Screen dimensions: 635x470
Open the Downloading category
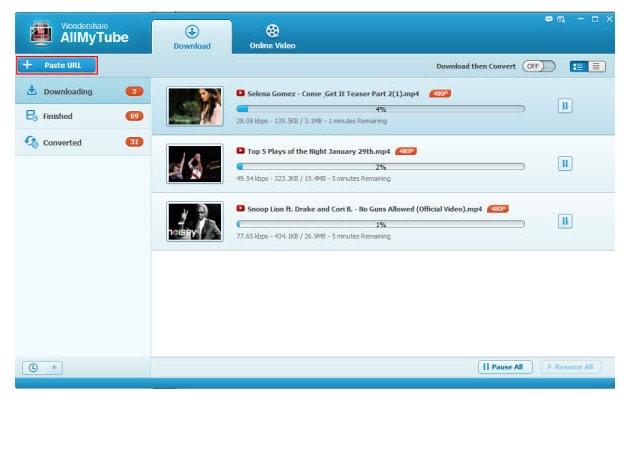83,91
